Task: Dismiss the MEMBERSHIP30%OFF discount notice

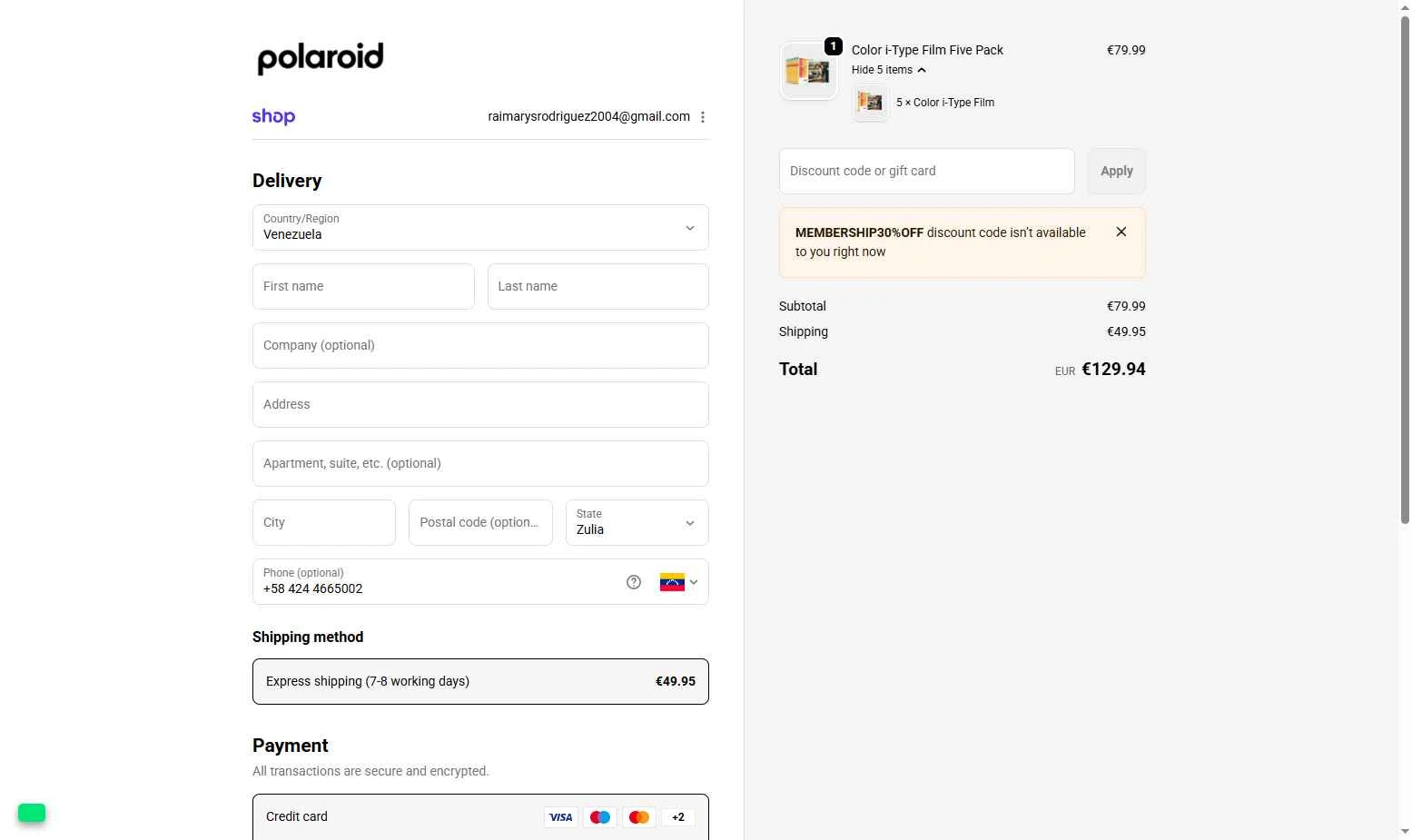Action: point(1121,232)
